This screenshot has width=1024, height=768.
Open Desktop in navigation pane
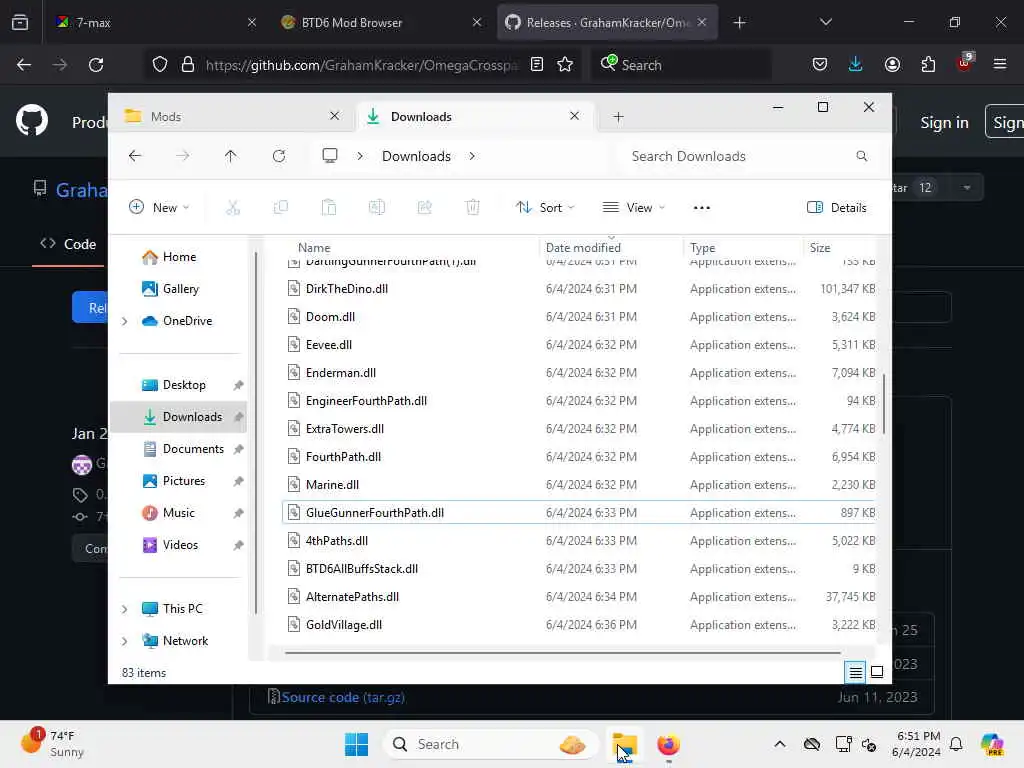(184, 385)
